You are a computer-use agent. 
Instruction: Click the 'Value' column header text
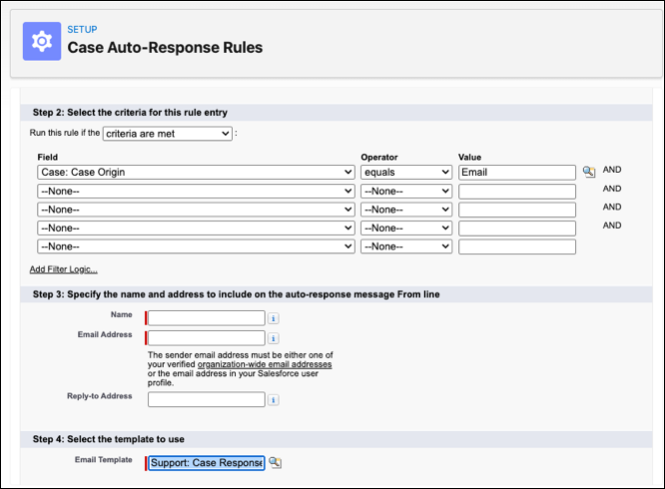click(469, 157)
